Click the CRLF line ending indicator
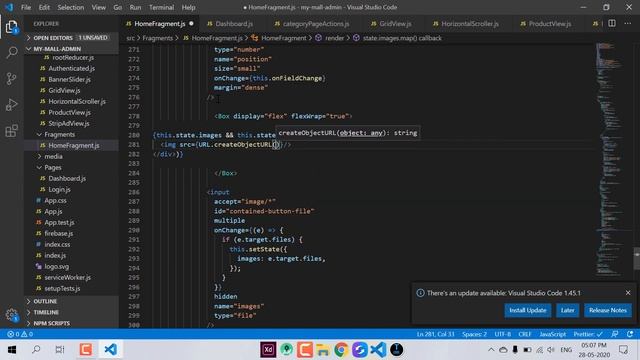Screen dimensions: 640x360 point(525,334)
